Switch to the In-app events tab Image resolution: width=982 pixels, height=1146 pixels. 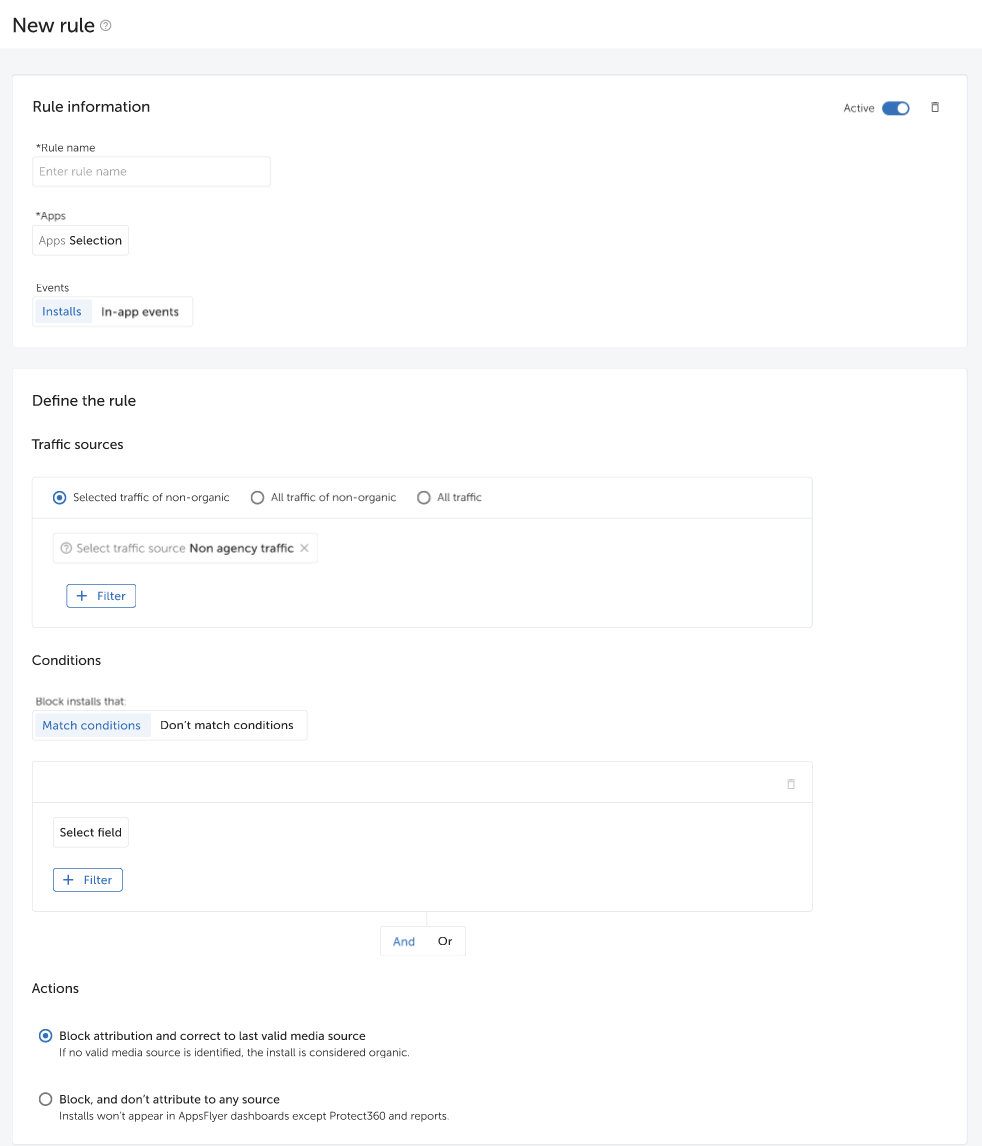tap(140, 311)
